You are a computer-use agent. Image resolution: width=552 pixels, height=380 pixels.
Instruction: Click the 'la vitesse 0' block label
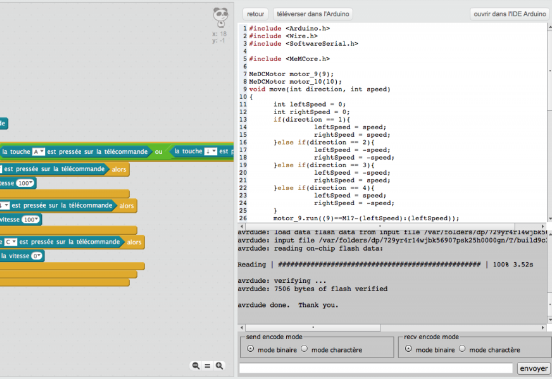point(15,256)
